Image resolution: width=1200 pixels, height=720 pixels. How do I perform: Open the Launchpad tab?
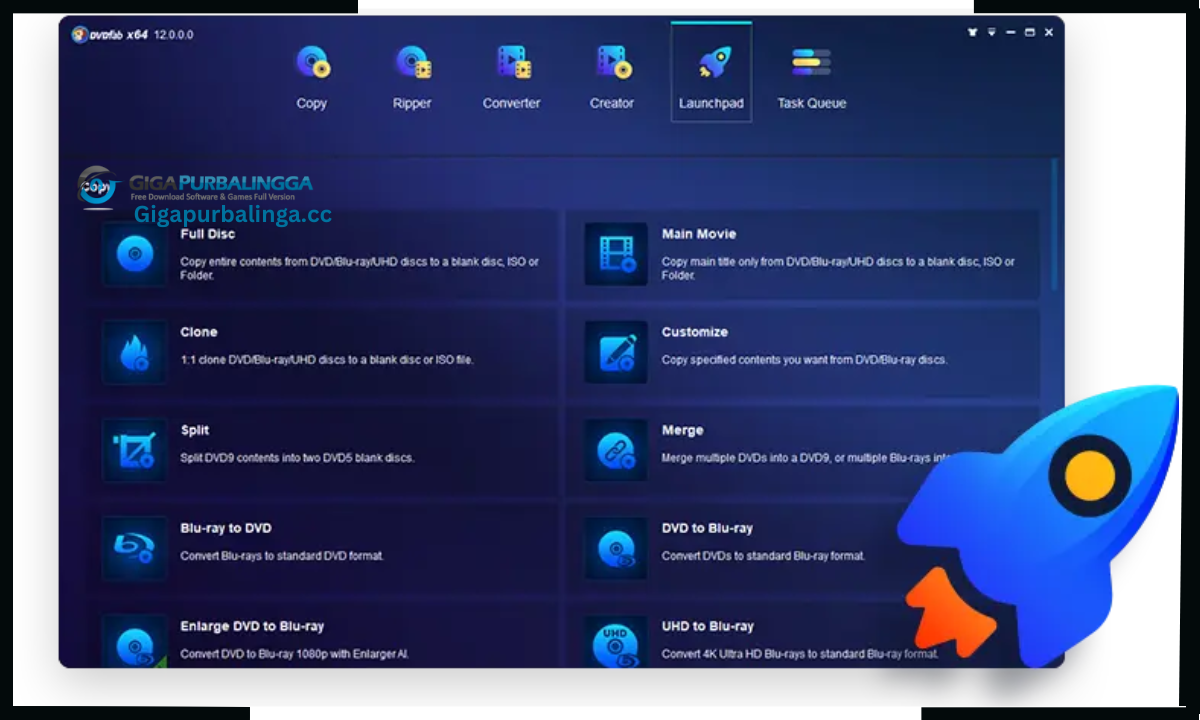coord(711,73)
